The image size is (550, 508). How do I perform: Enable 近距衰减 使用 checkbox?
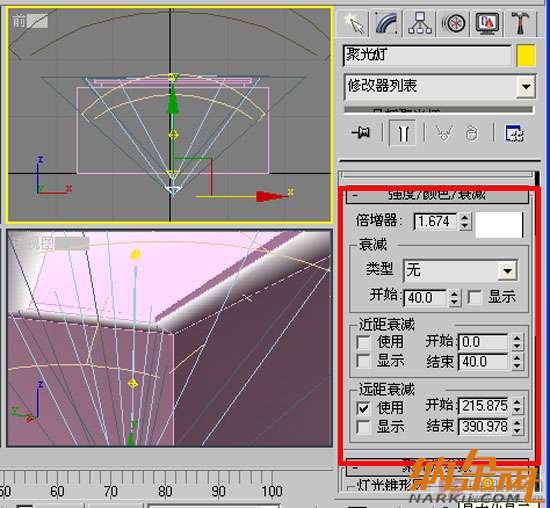(363, 342)
